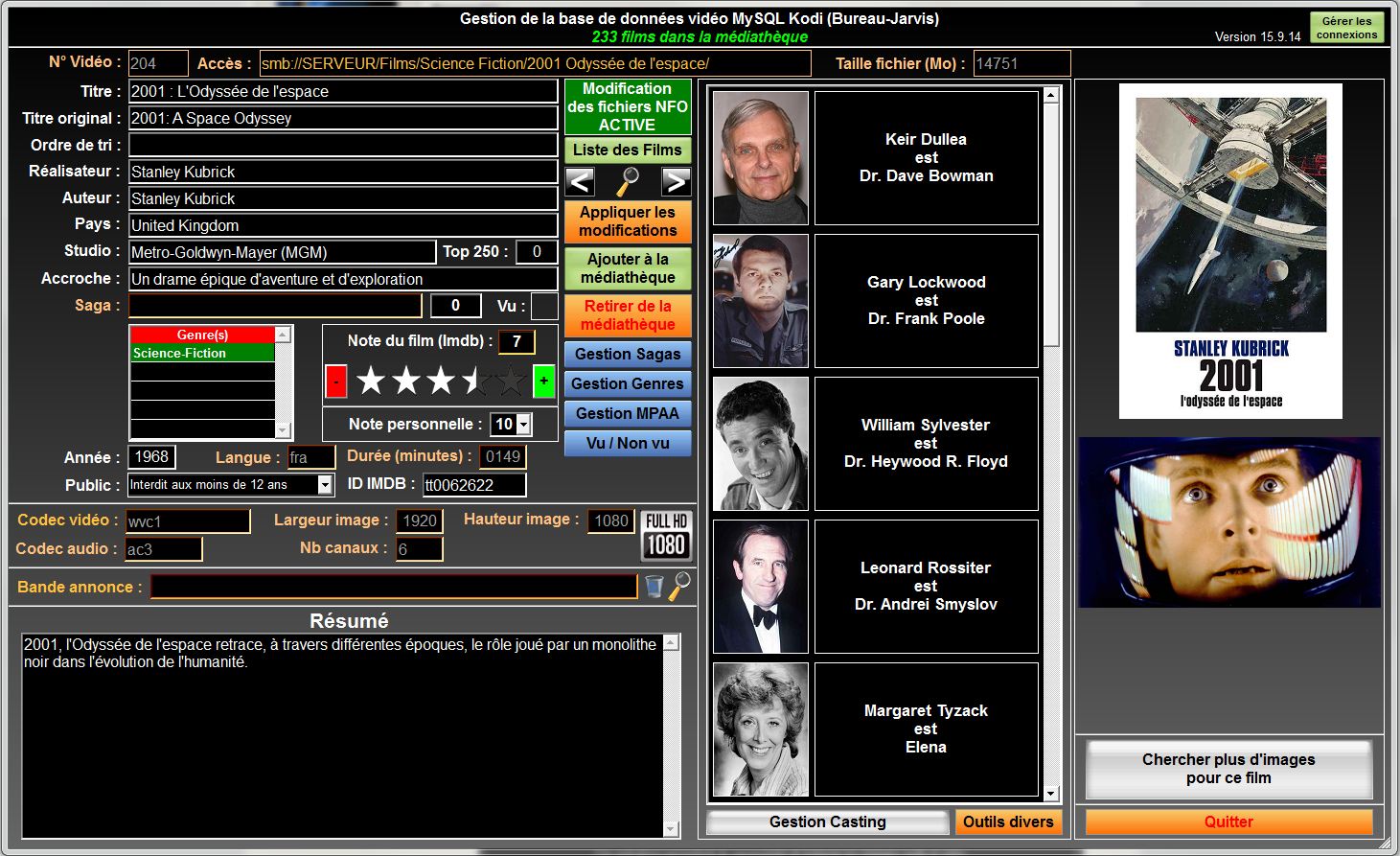Viewport: 1400px width, 856px height.
Task: Click the next film arrow icon
Action: (676, 181)
